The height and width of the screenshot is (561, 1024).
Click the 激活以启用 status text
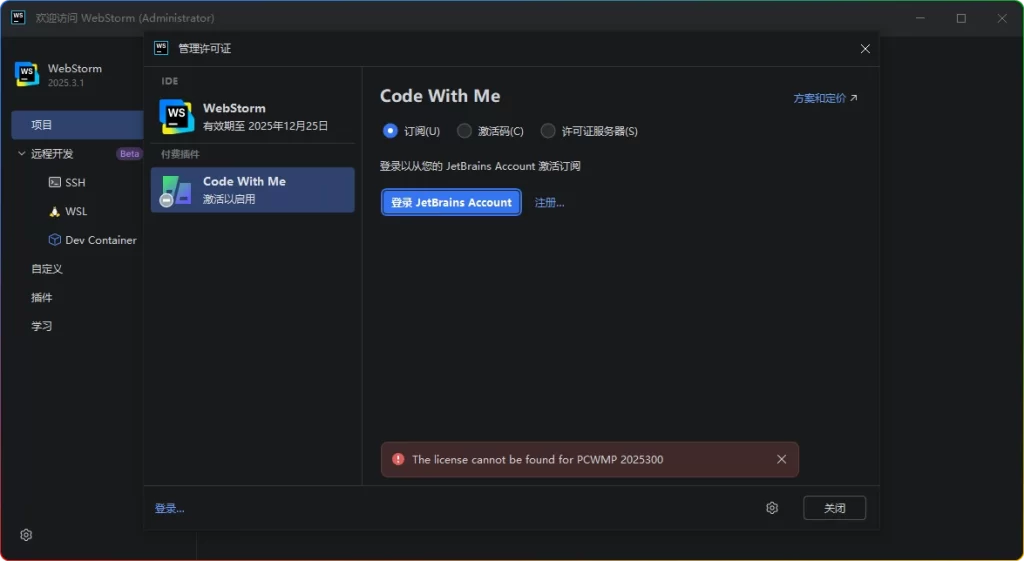click(x=229, y=199)
